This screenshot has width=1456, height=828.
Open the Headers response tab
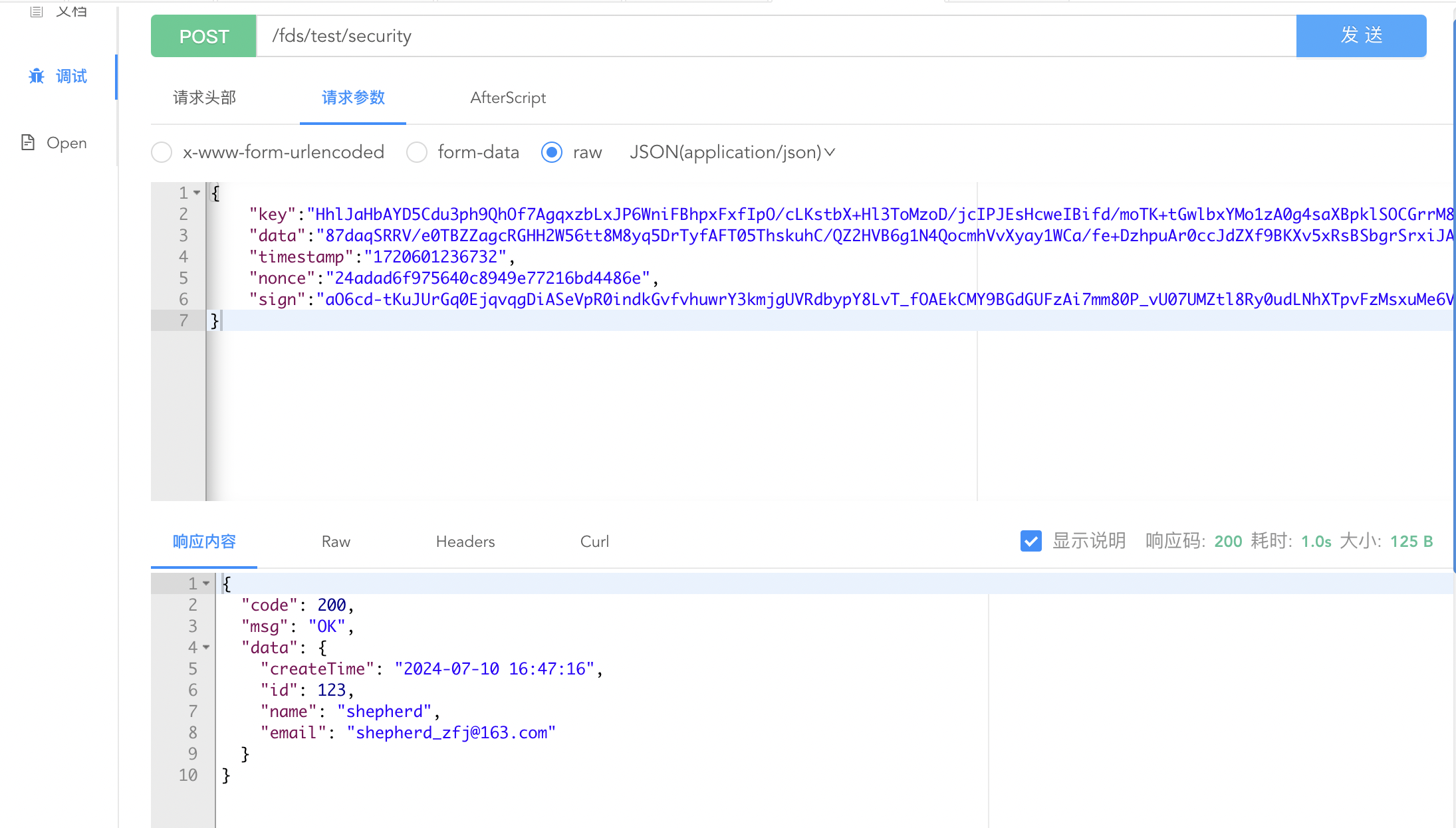coord(465,542)
